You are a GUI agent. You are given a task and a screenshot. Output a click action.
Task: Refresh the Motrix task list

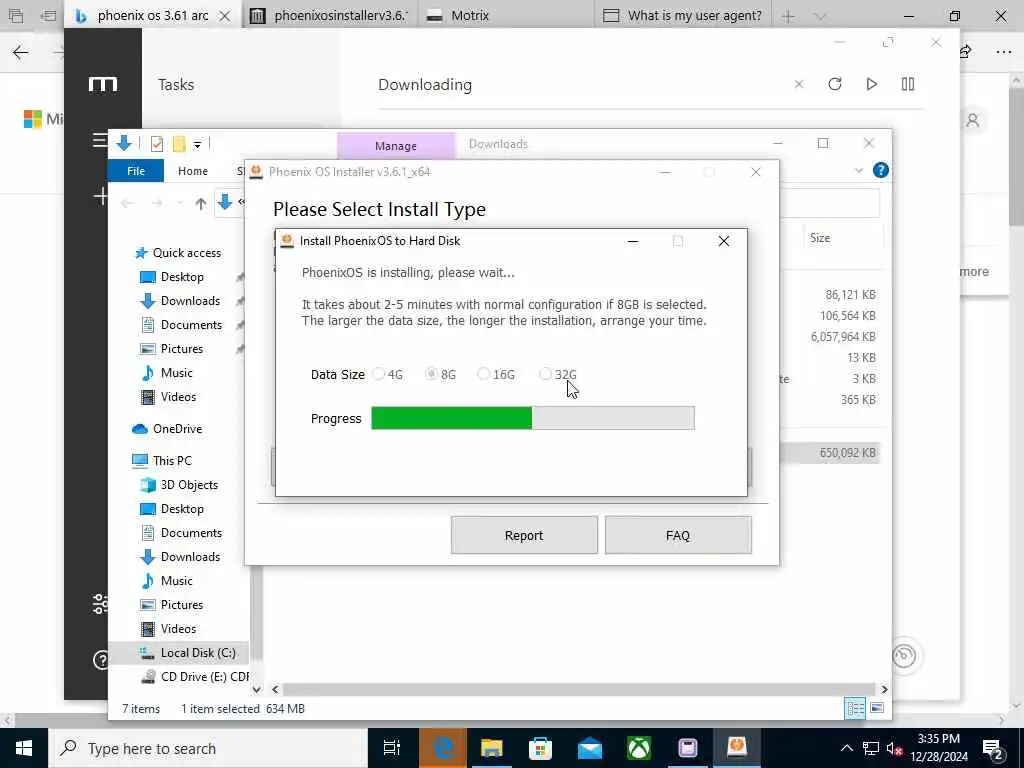click(835, 84)
